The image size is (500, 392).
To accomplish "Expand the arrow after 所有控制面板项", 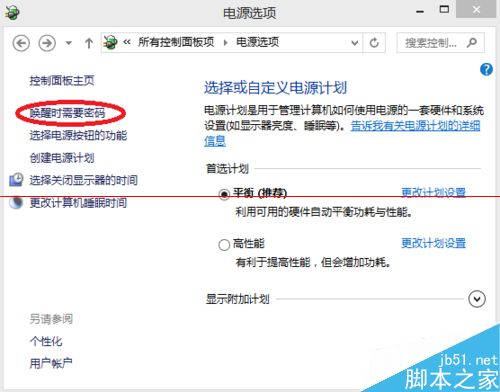I will coord(226,42).
